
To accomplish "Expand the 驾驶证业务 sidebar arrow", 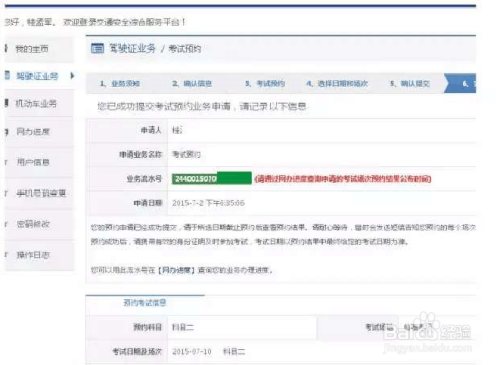I will pyautogui.click(x=72, y=76).
